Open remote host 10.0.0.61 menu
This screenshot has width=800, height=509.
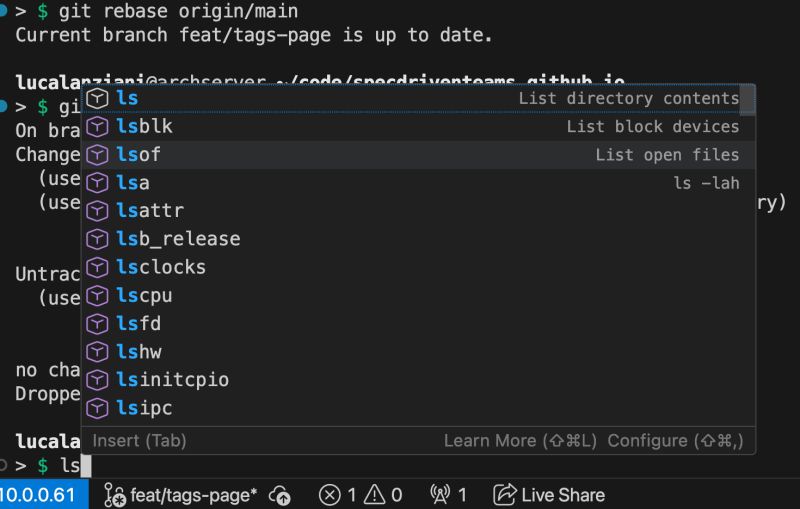click(x=39, y=495)
